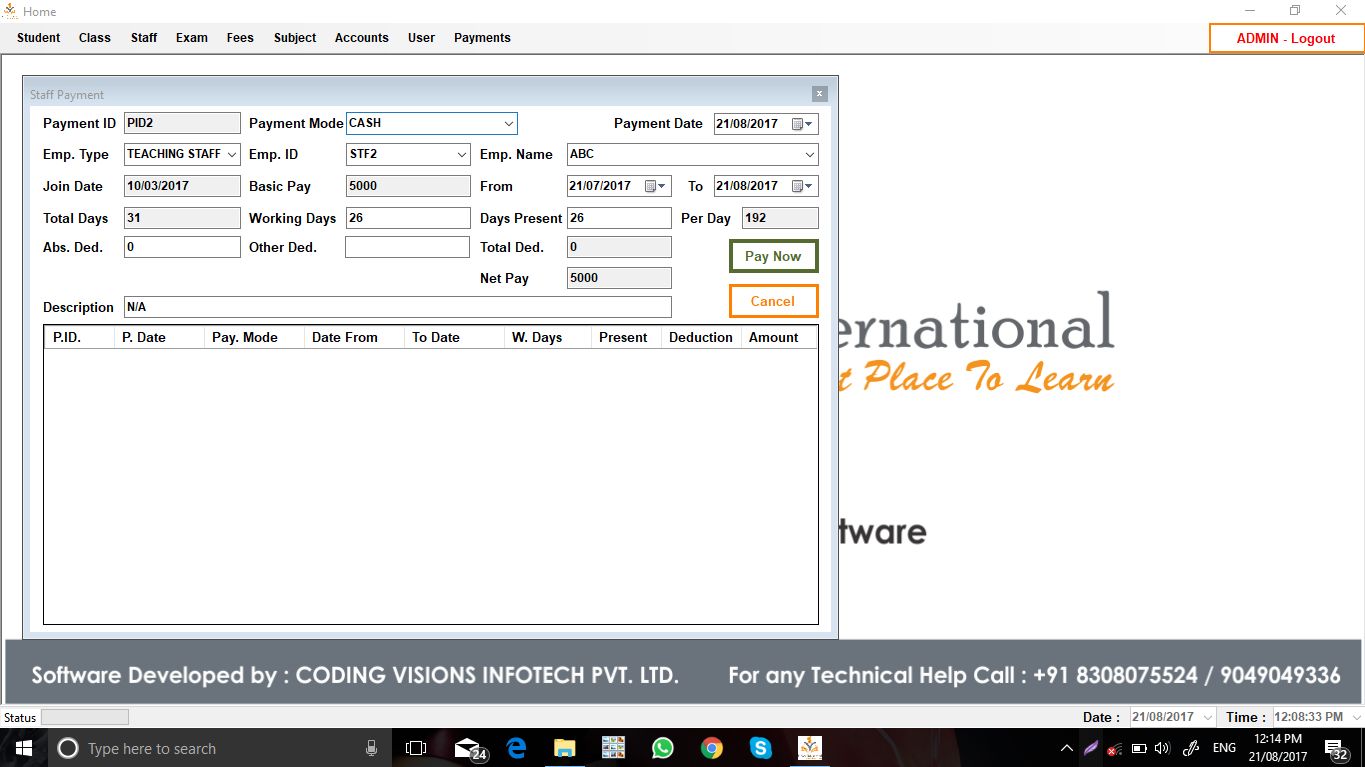Click the Cancel button
This screenshot has height=767, width=1365.
click(x=773, y=301)
